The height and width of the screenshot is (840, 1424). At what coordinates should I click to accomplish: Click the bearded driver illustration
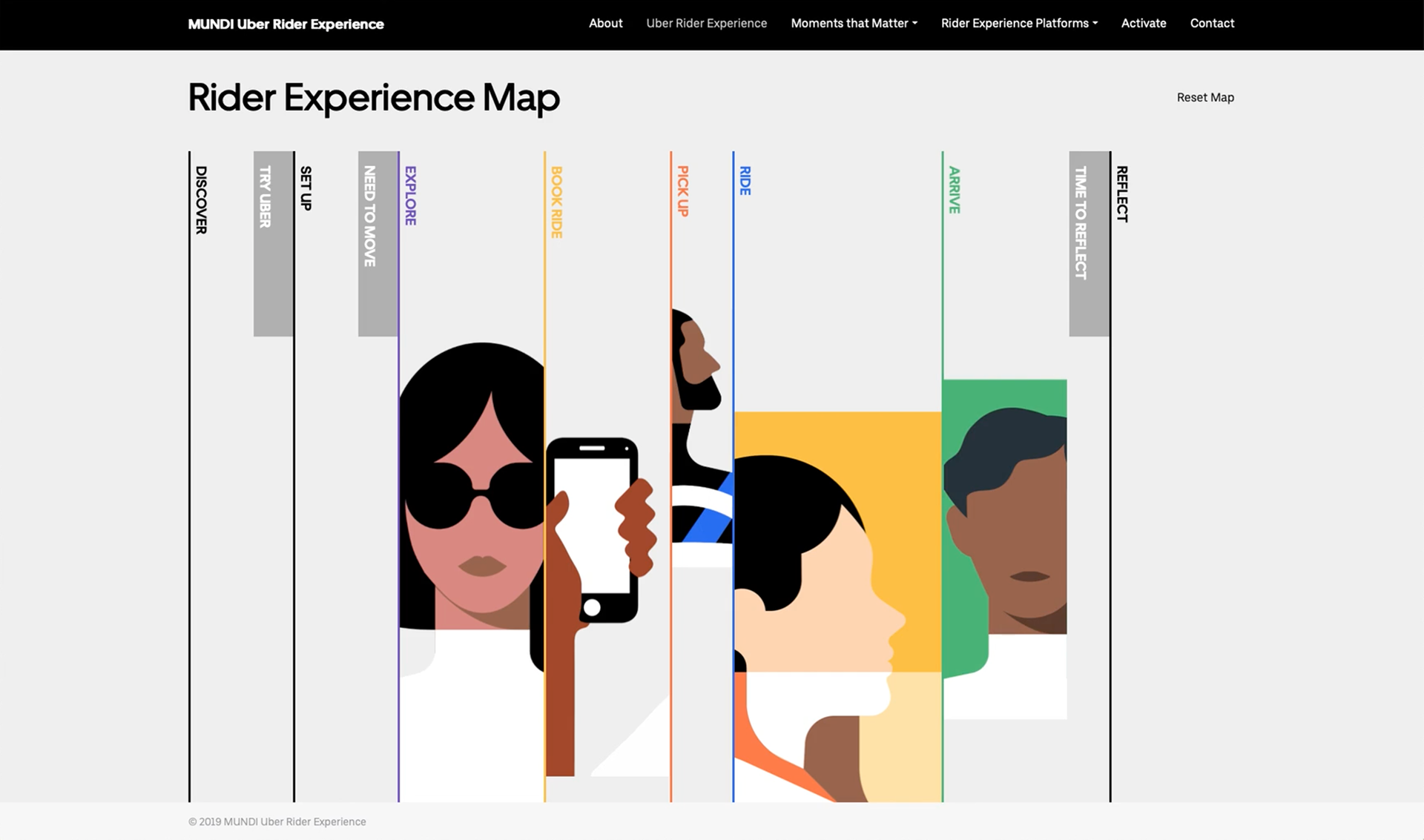point(702,437)
